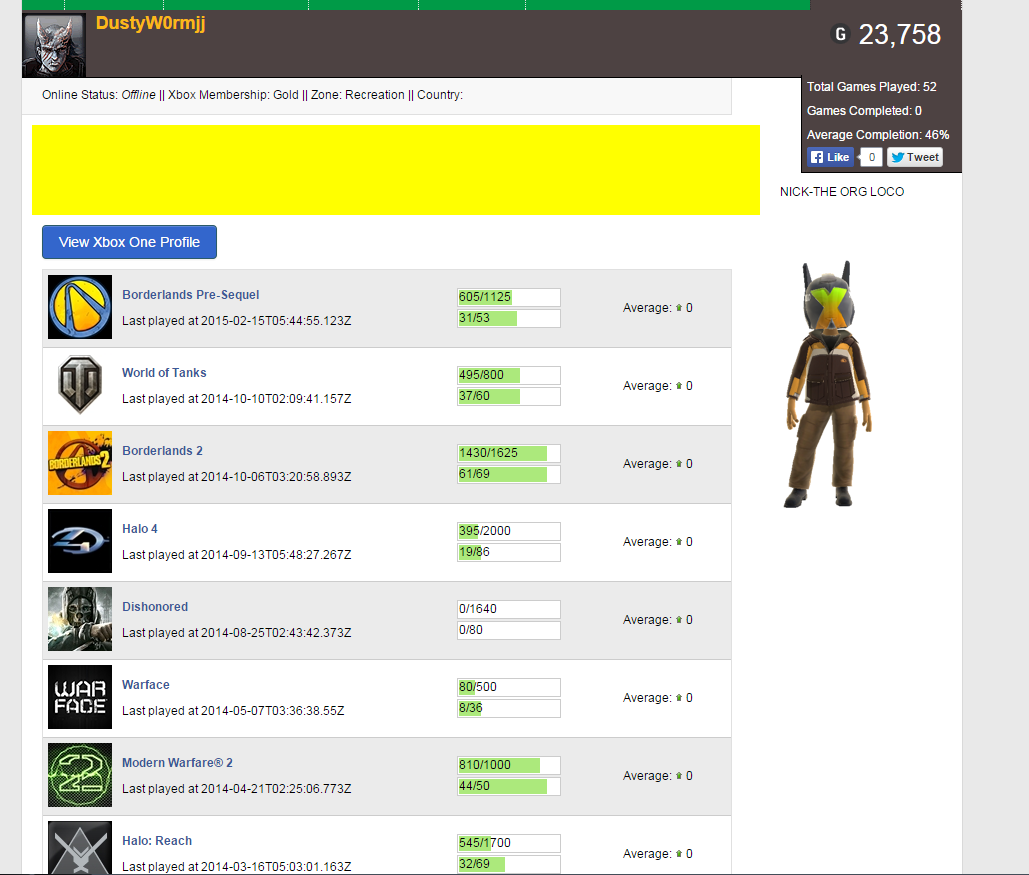Viewport: 1029px width, 875px height.
Task: Click Modern Warfare 2 810/1000 gamerscore bar
Action: coord(509,765)
